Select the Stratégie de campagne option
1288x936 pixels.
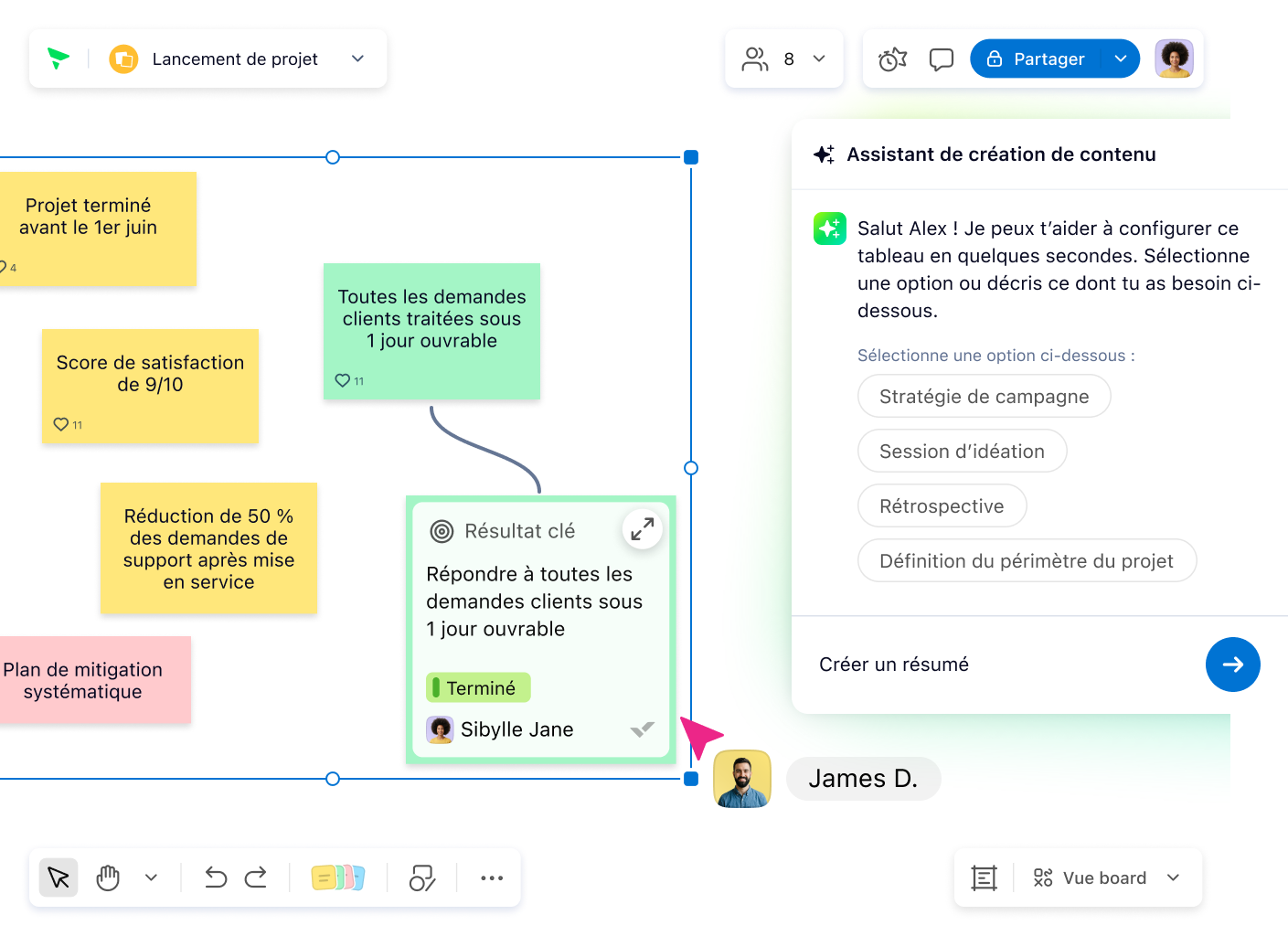[984, 397]
